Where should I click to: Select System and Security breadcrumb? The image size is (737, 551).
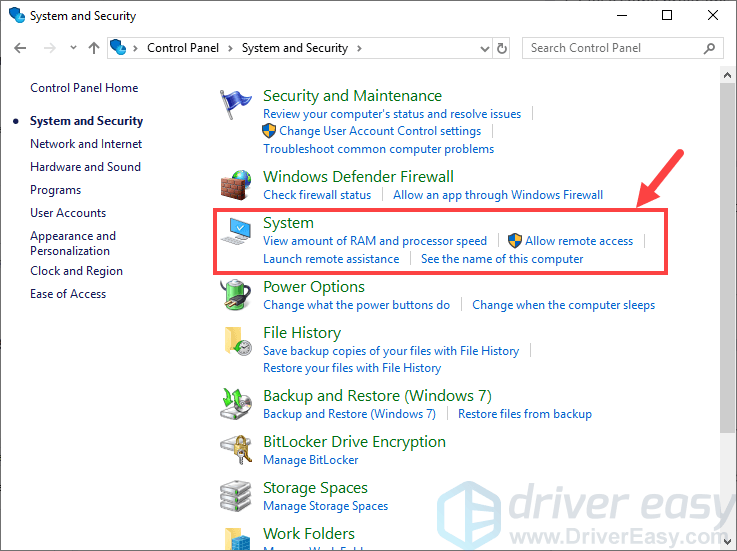coord(295,48)
